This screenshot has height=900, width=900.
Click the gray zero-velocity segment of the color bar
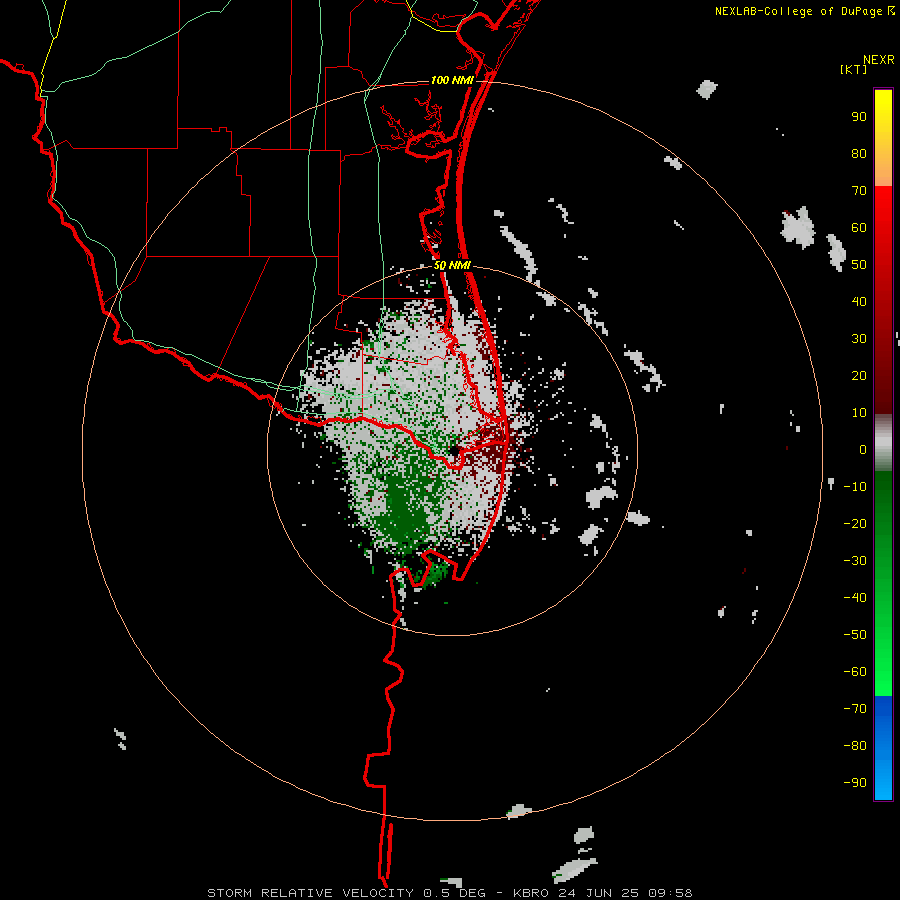(883, 443)
